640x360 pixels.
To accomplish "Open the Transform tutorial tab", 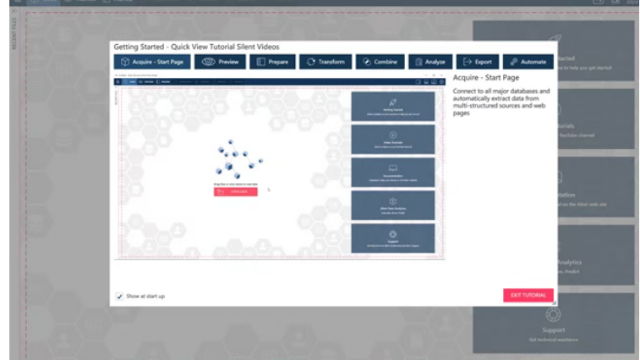I will click(325, 62).
